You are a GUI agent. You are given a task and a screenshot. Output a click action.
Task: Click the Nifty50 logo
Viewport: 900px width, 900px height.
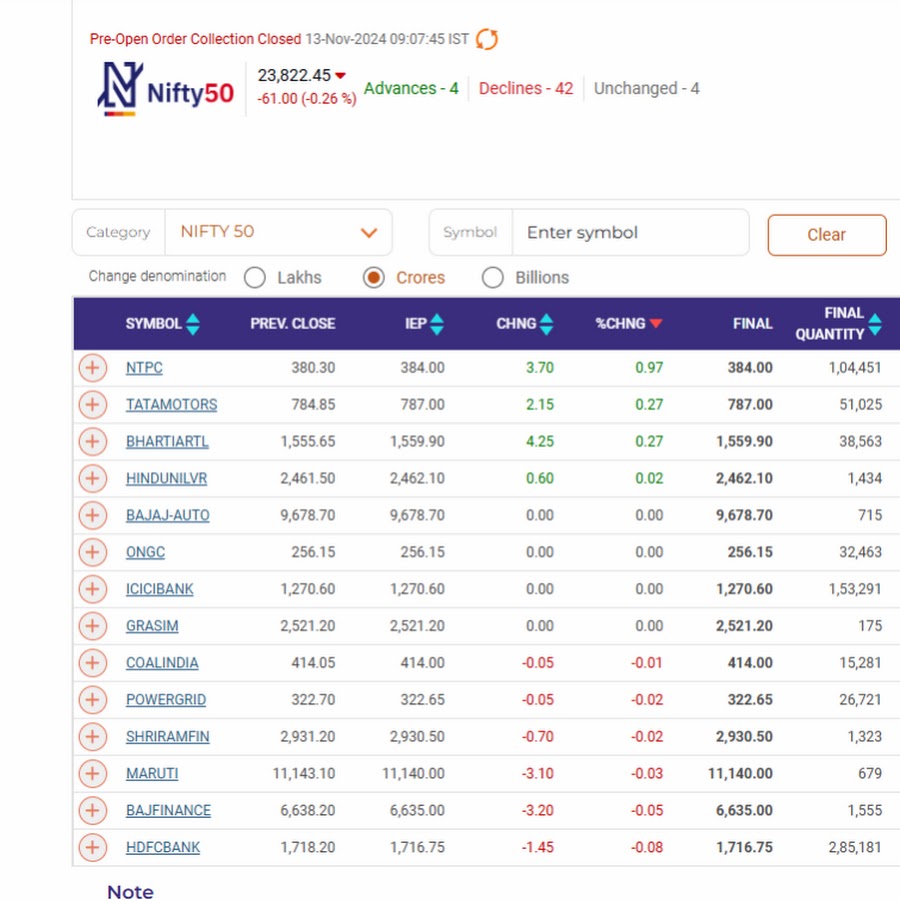pos(166,89)
